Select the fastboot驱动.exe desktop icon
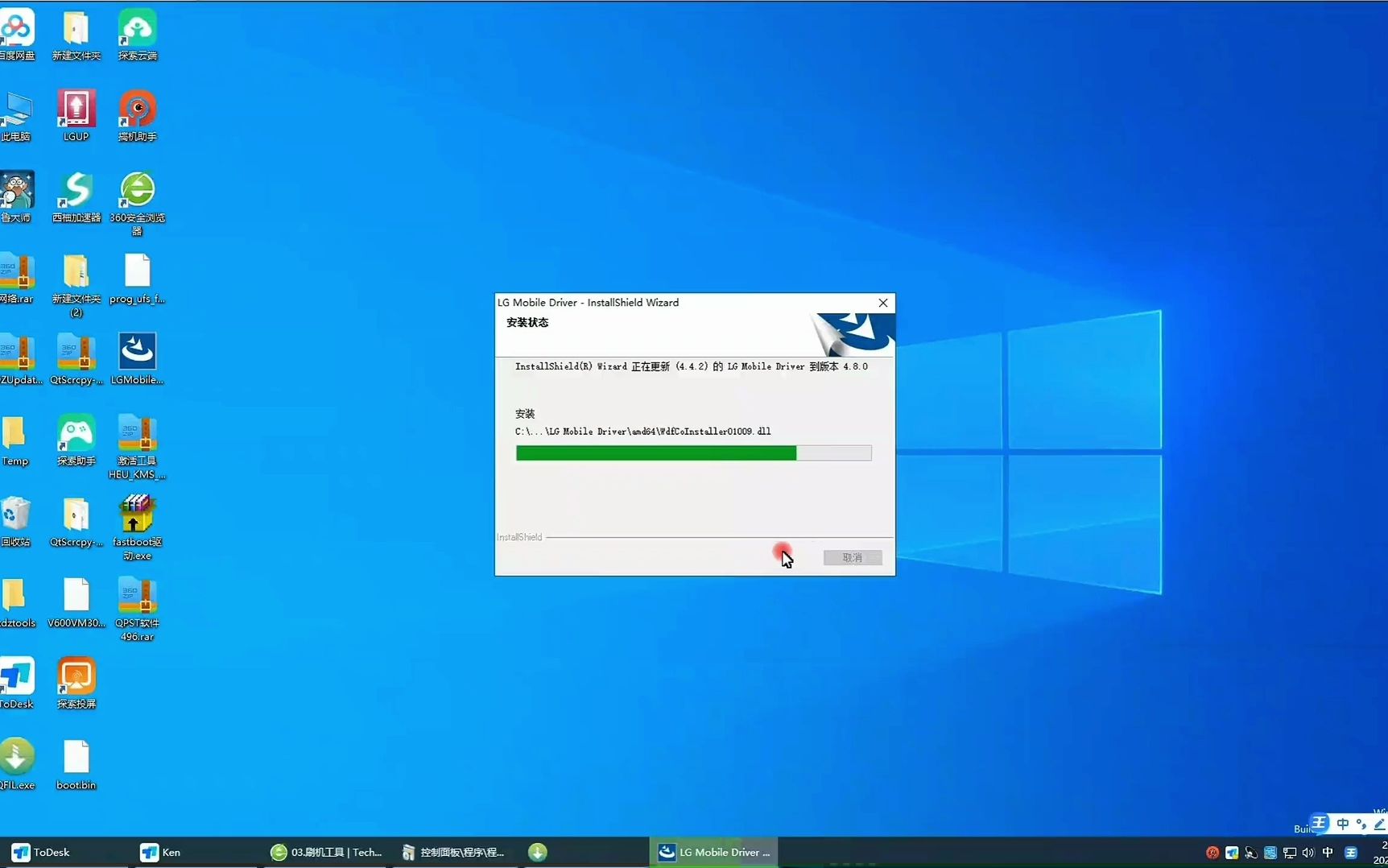The height and width of the screenshot is (868, 1388). tap(137, 528)
